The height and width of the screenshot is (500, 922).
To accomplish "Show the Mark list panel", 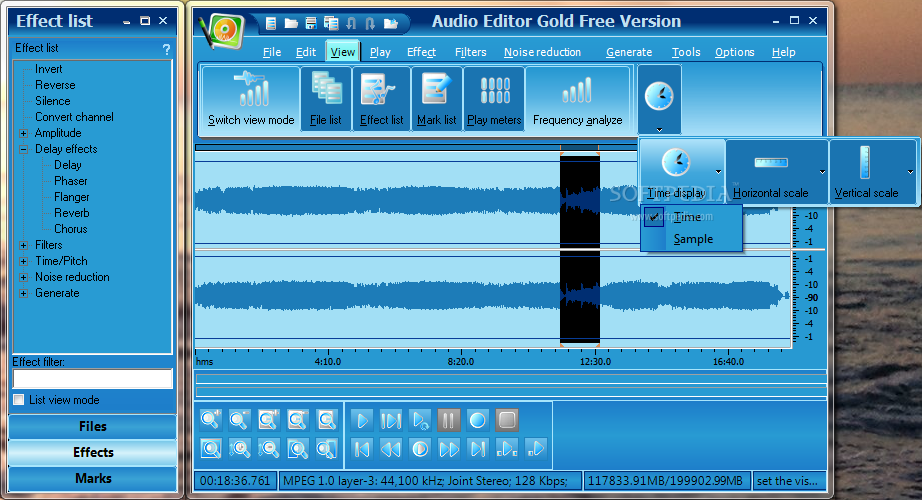I will 437,98.
